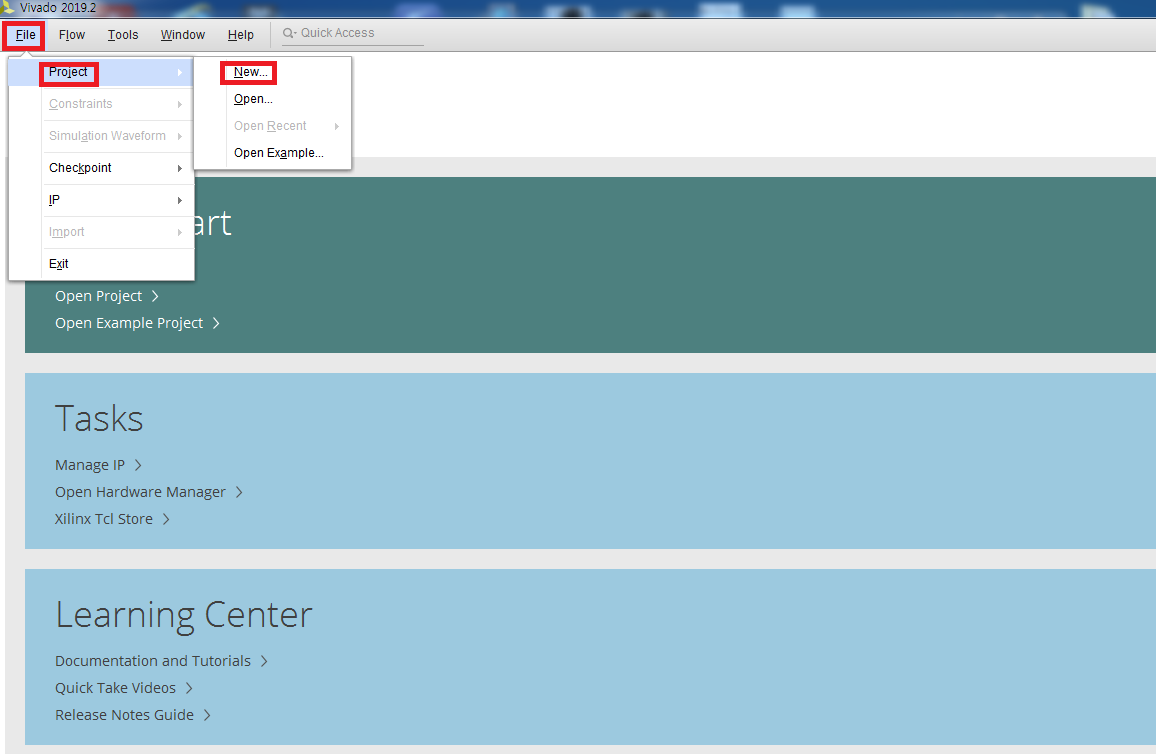Click the Open Hardware Manager link

pos(140,492)
